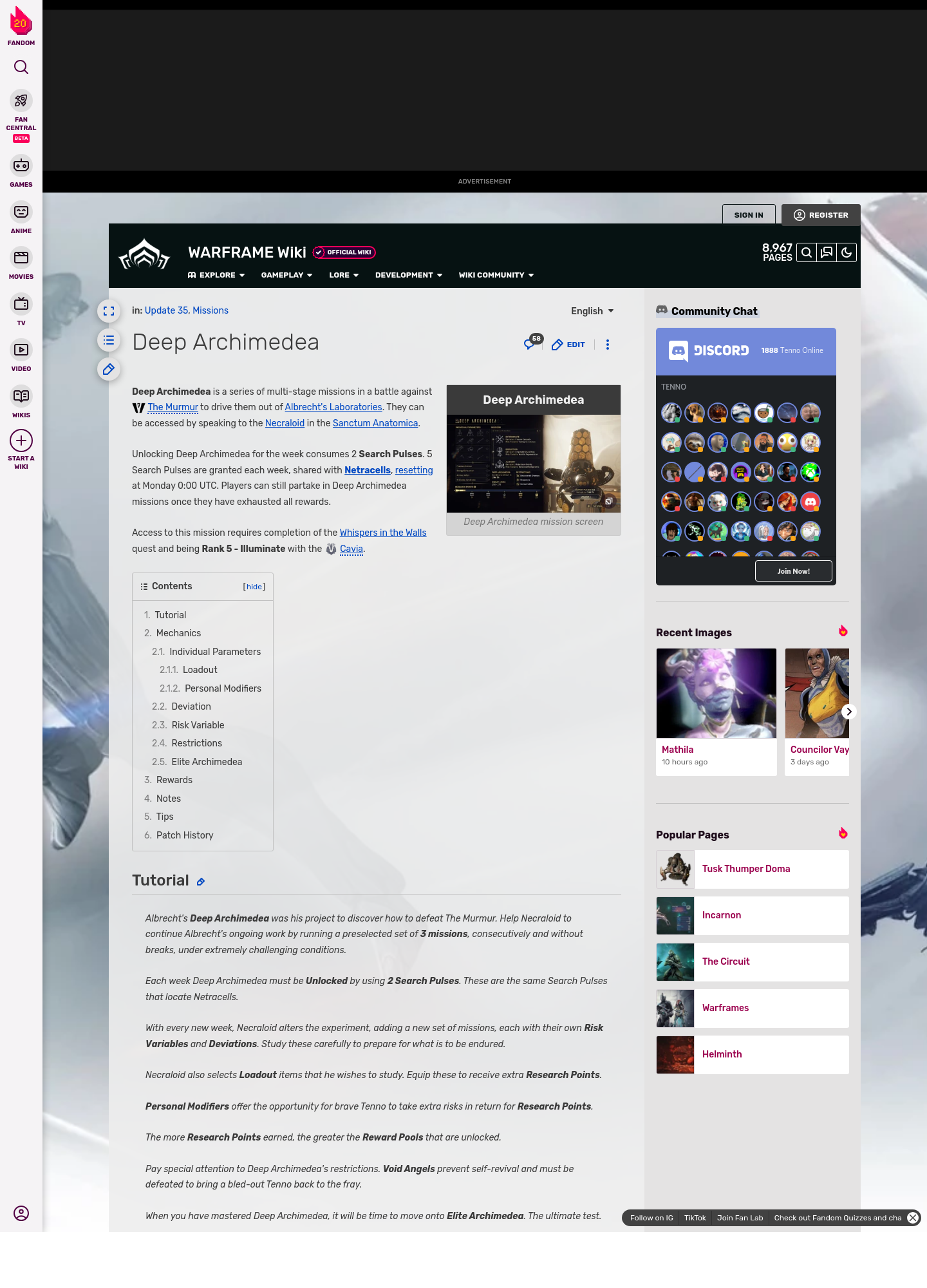Open the Video play icon
The image size is (927, 1288).
click(21, 350)
